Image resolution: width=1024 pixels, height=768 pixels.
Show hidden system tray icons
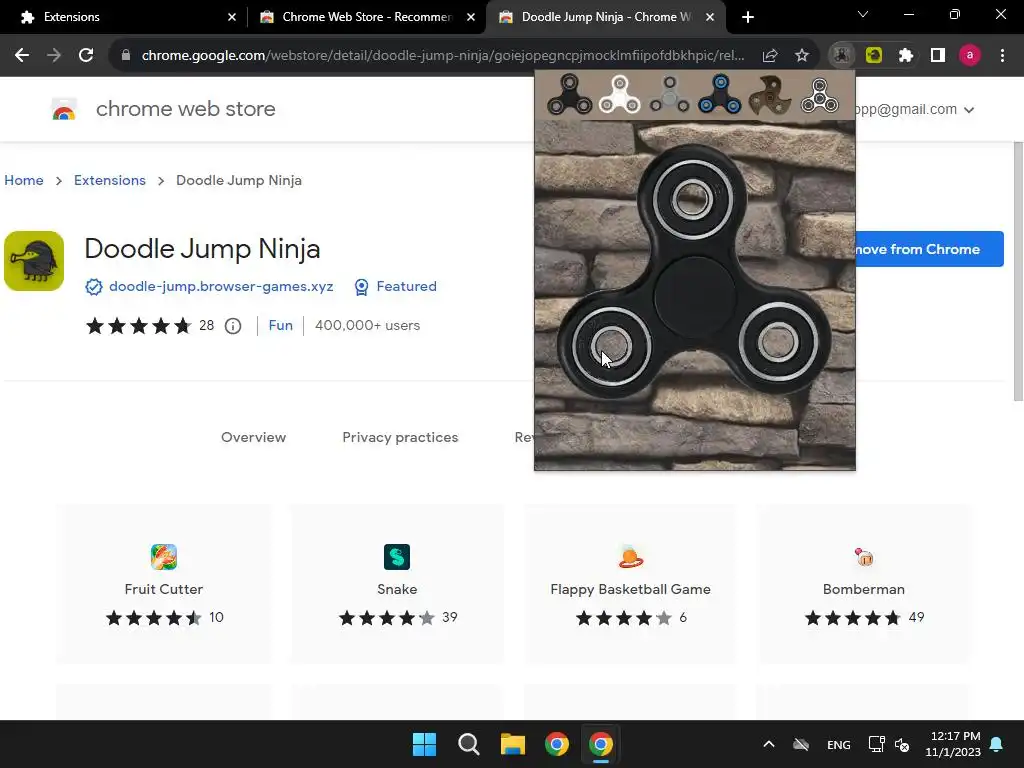coord(769,744)
